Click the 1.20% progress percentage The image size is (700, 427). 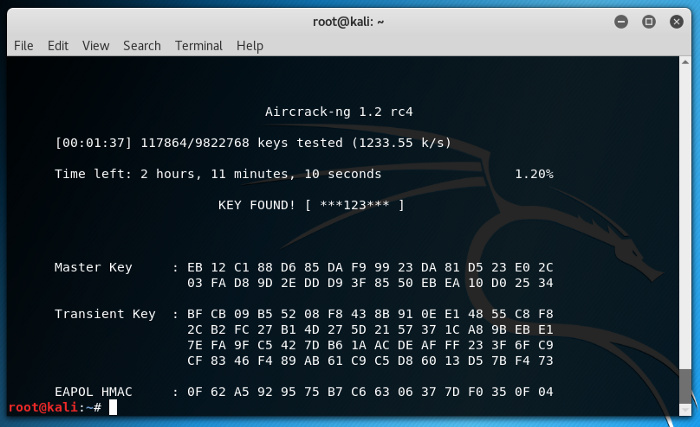tap(534, 174)
